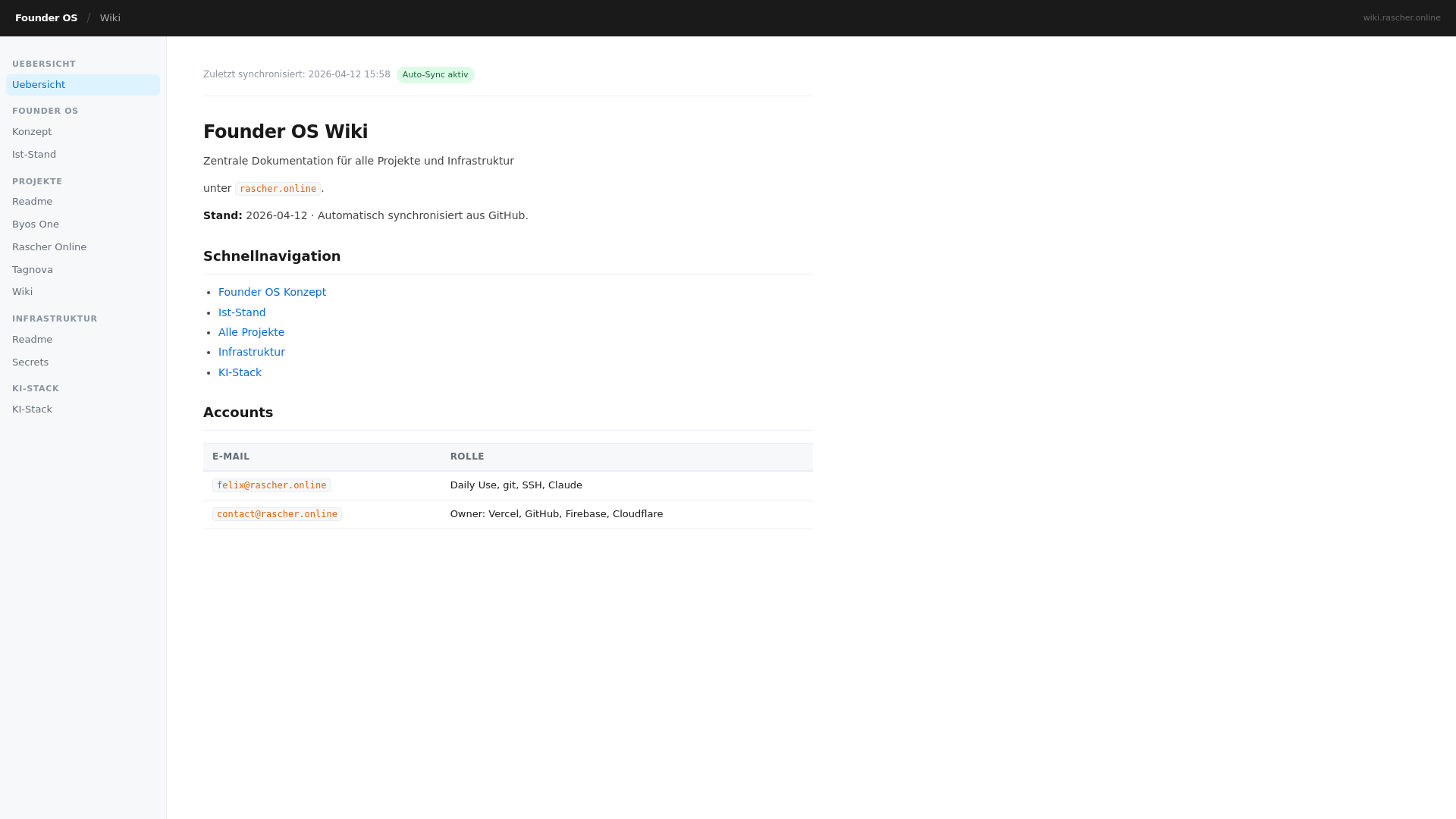The width and height of the screenshot is (1456, 819).
Task: Select Uebersicht in the sidebar
Action: point(83,85)
